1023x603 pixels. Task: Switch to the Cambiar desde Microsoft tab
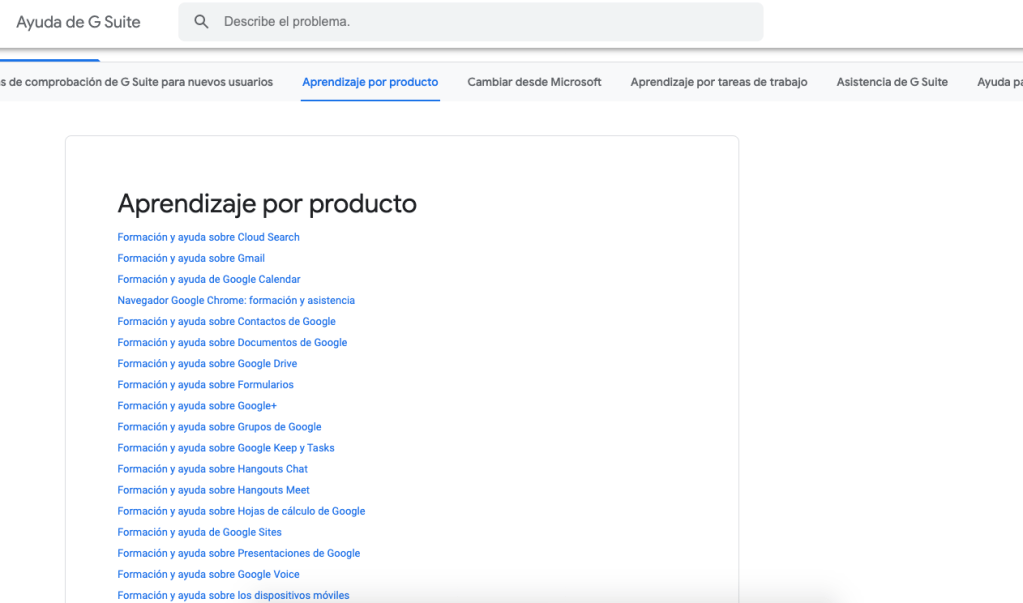534,82
